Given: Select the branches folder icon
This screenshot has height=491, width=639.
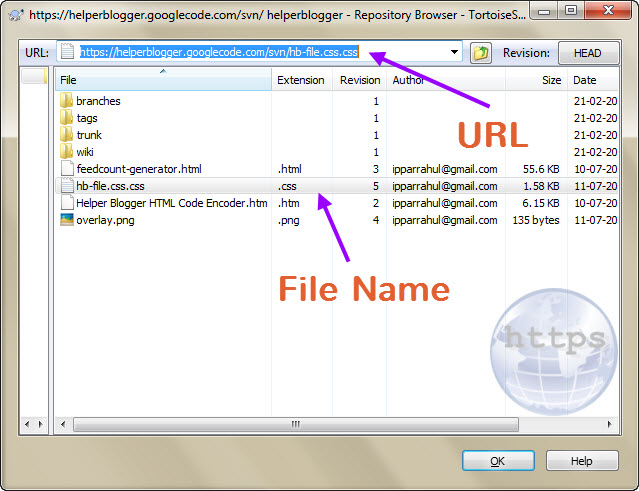Looking at the screenshot, I should click(67, 101).
